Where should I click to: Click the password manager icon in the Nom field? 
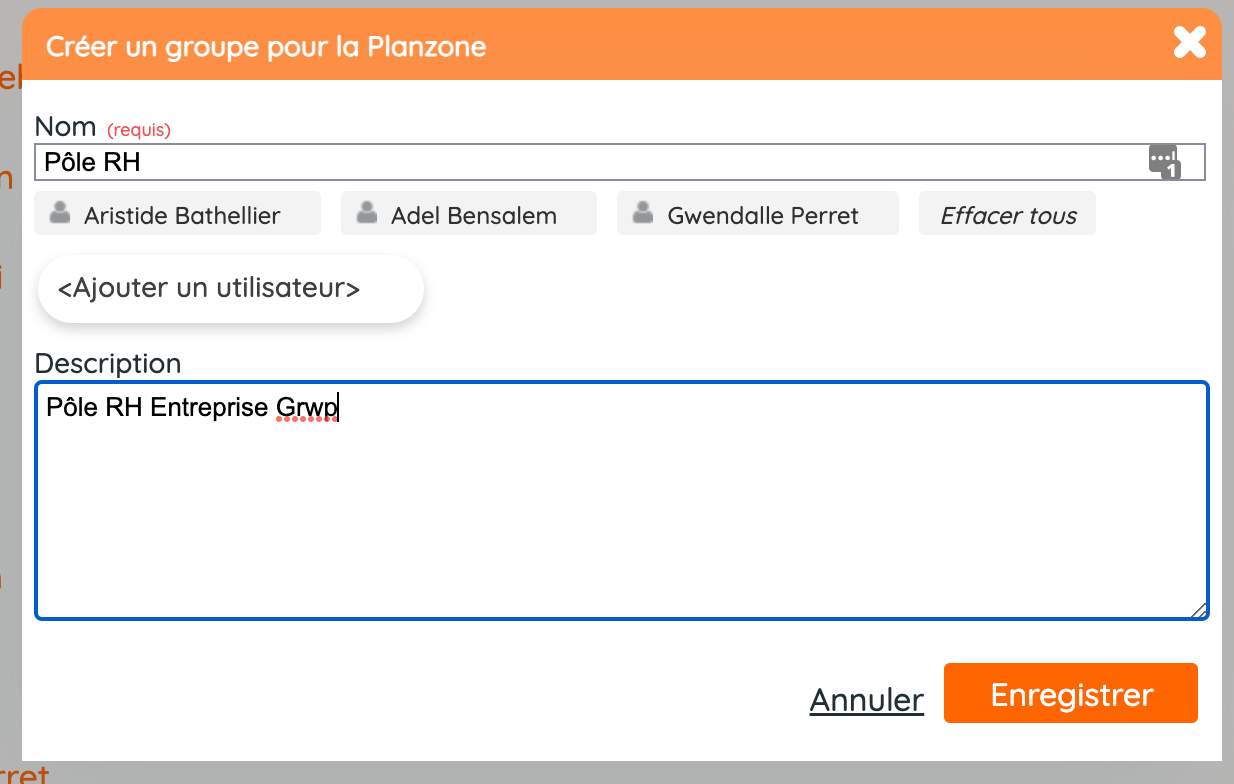click(1165, 162)
